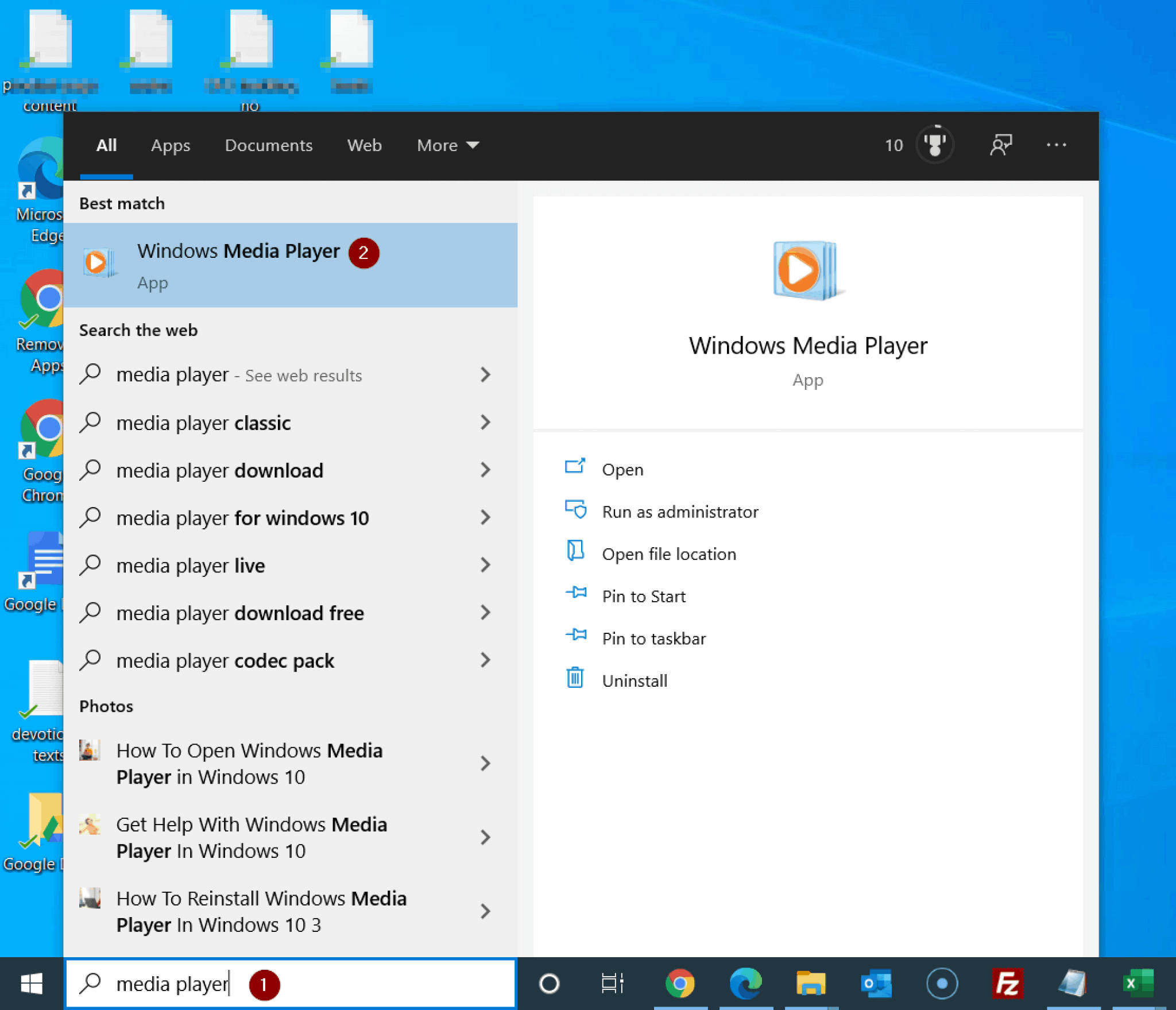This screenshot has height=1010, width=1176.
Task: Expand the media player classic suggestion arrow
Action: [485, 423]
